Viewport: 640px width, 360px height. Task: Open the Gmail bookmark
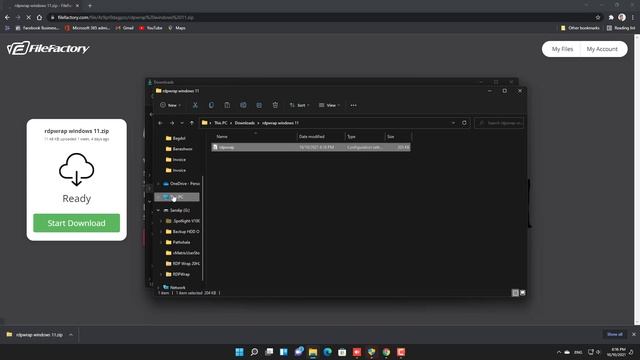point(125,28)
